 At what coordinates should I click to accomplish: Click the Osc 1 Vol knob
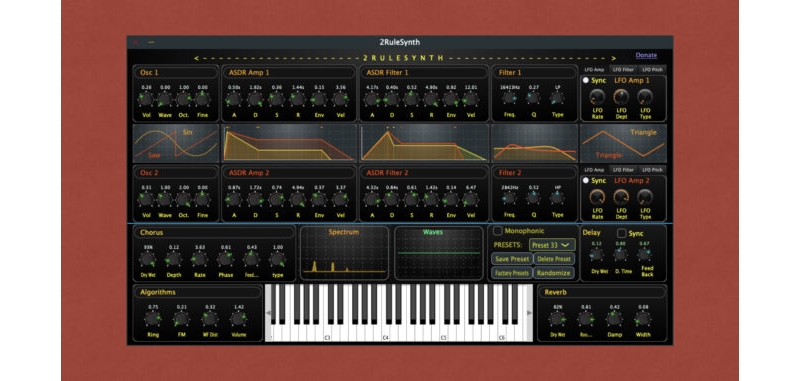[x=146, y=99]
